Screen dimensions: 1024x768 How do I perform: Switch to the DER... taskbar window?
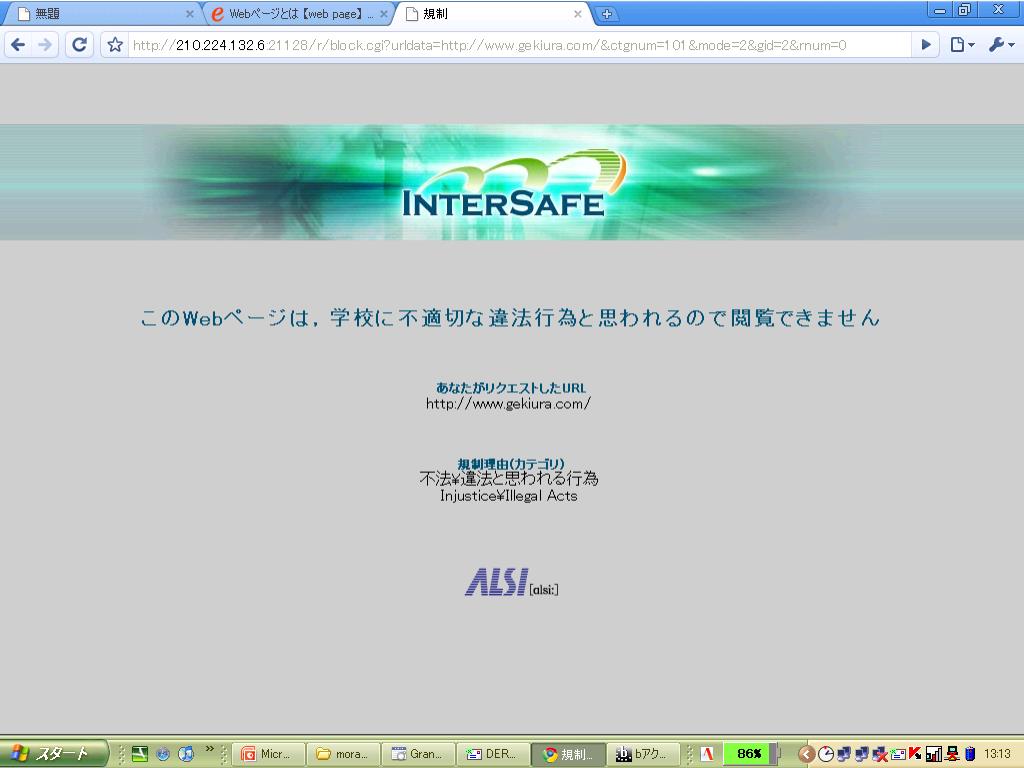coord(492,754)
